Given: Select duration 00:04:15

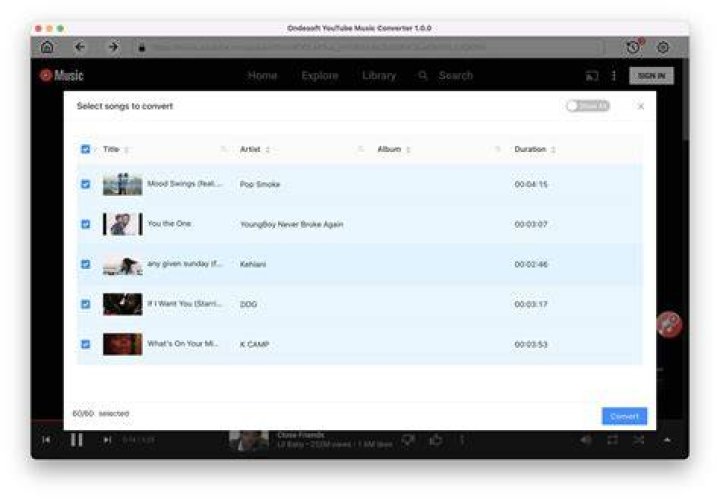Looking at the screenshot, I should point(531,184).
